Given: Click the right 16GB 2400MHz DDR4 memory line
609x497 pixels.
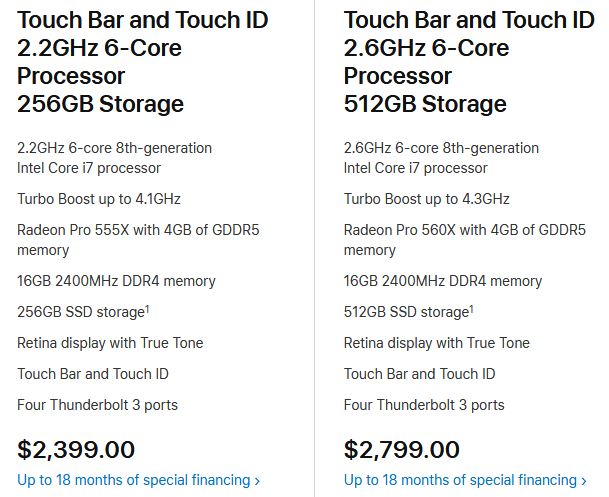Looking at the screenshot, I should [x=443, y=281].
